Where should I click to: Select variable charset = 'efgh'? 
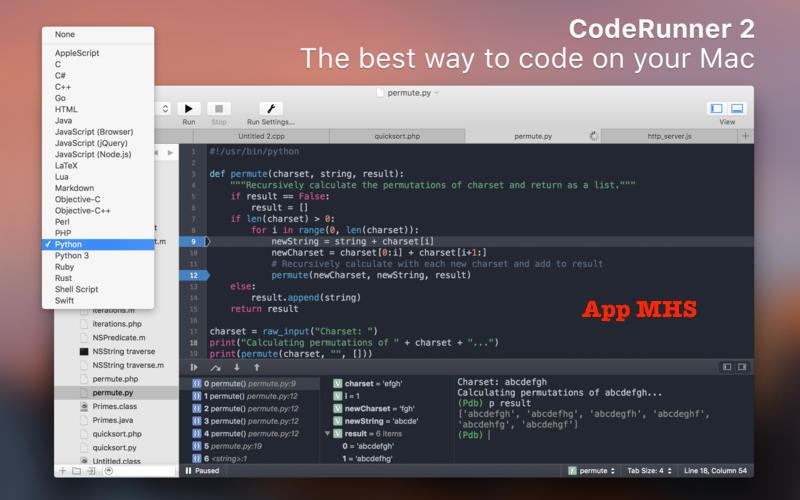pos(373,384)
